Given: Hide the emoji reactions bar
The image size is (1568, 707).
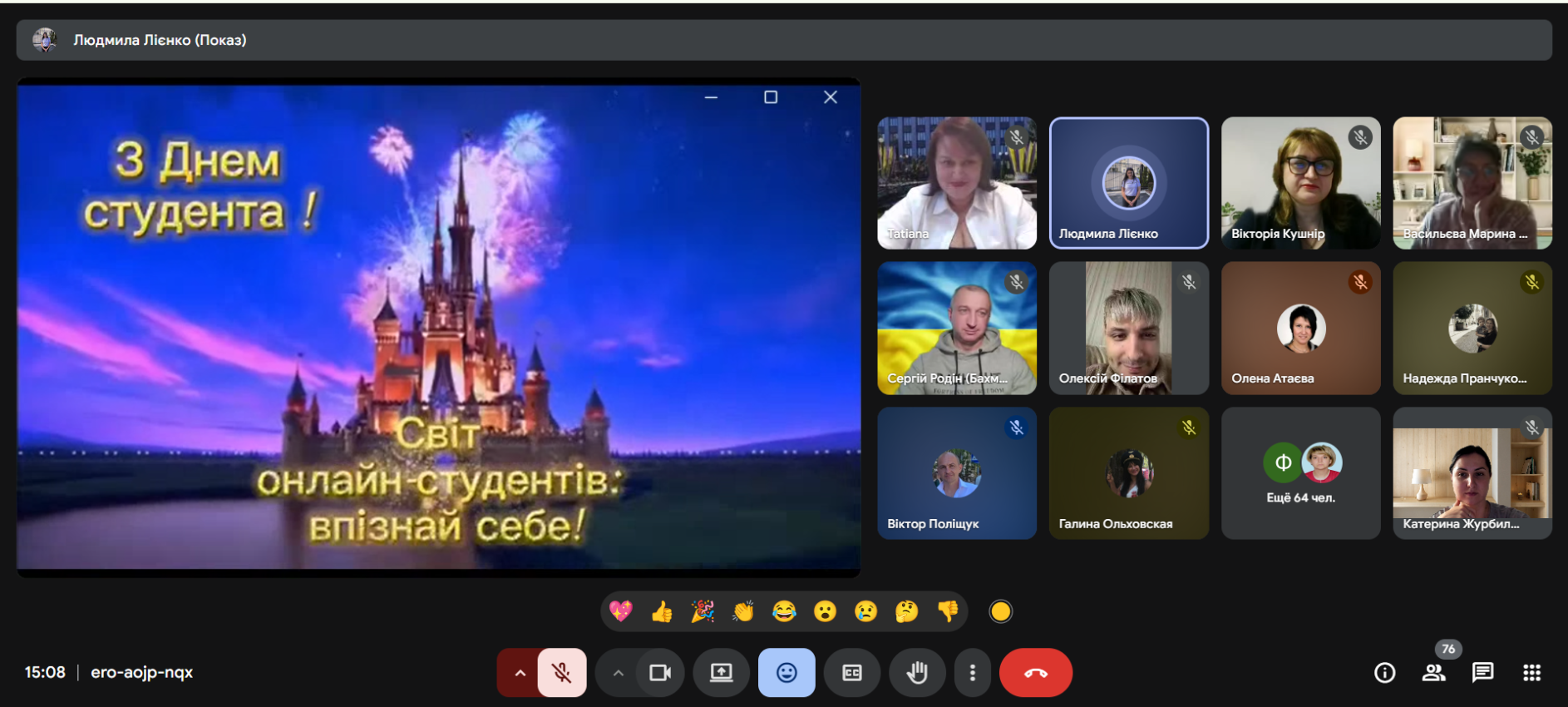Looking at the screenshot, I should pyautogui.click(x=786, y=672).
